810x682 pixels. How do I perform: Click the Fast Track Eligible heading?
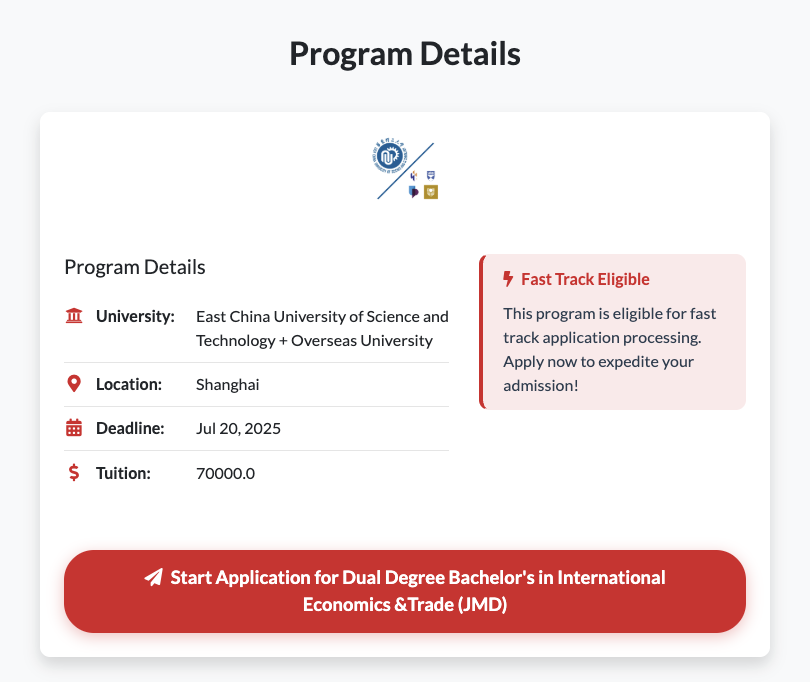pyautogui.click(x=585, y=279)
